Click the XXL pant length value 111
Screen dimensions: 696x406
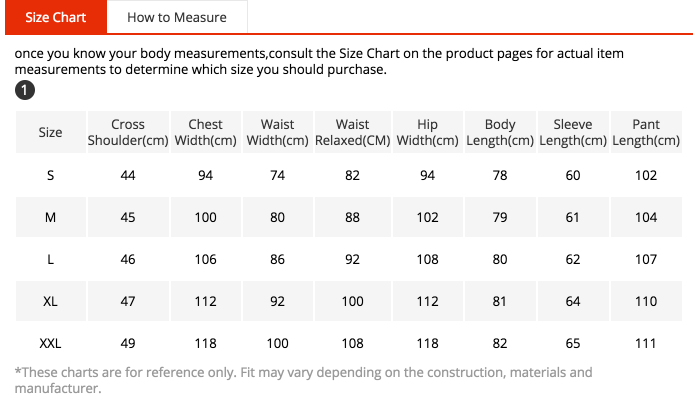tap(646, 343)
